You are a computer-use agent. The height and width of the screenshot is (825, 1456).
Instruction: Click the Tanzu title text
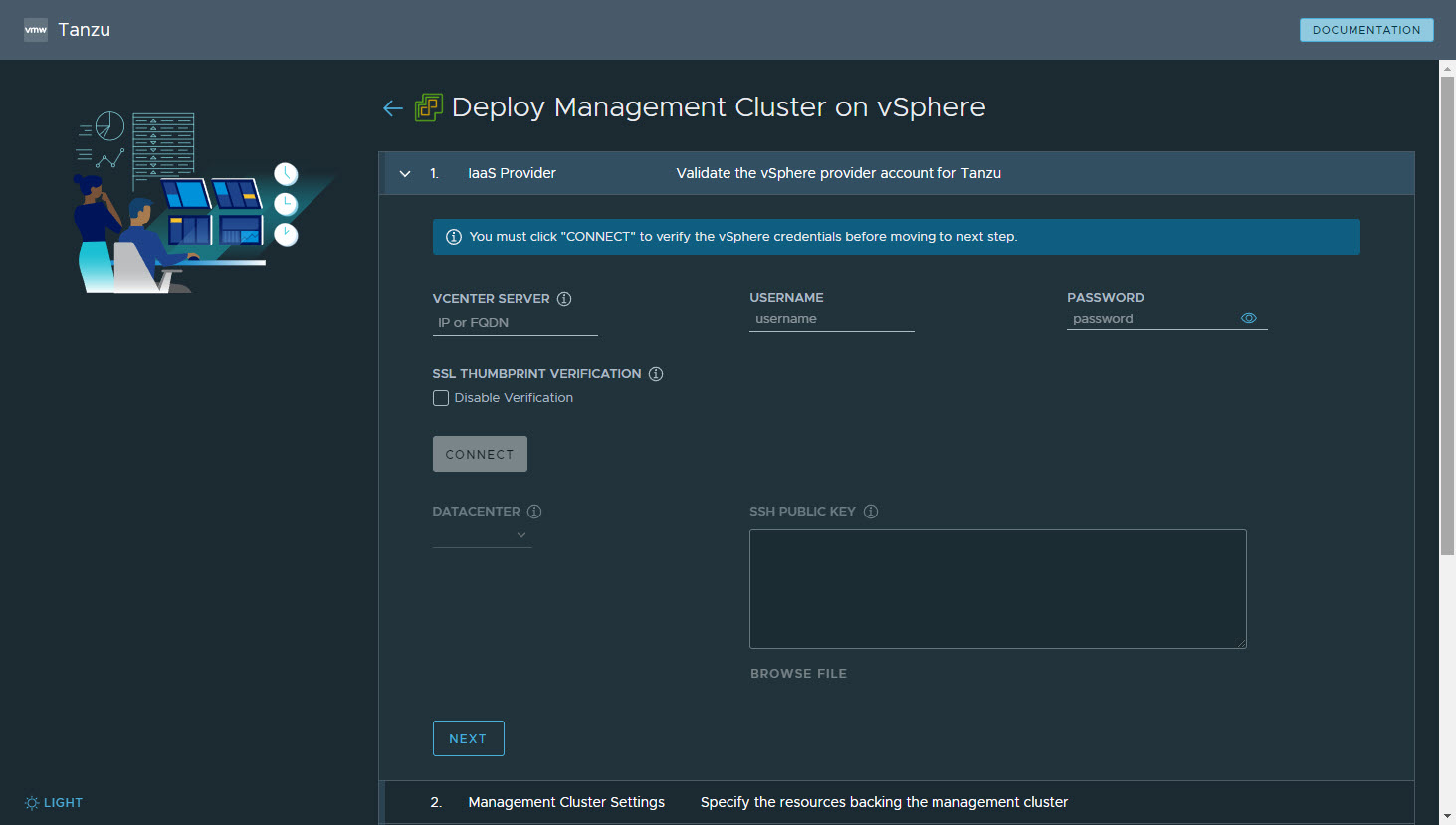click(85, 30)
